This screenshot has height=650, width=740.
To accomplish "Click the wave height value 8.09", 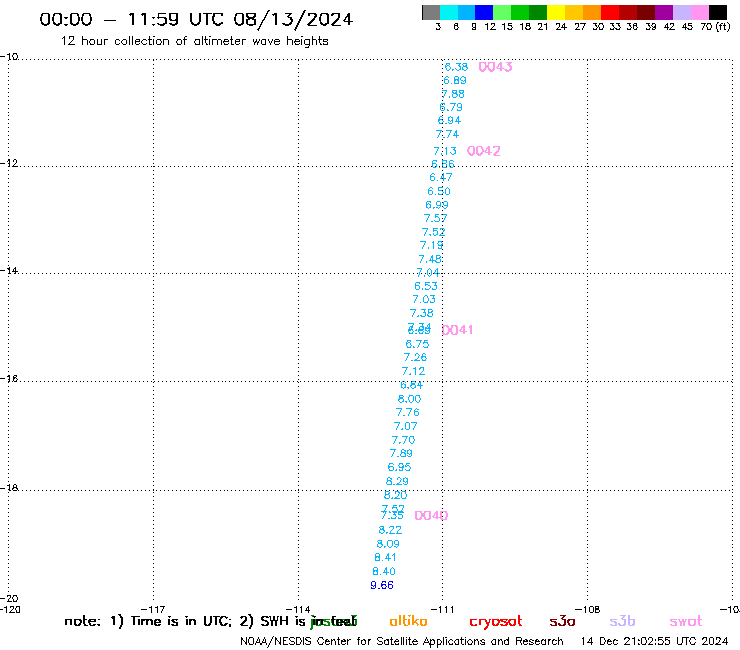I will tap(388, 544).
